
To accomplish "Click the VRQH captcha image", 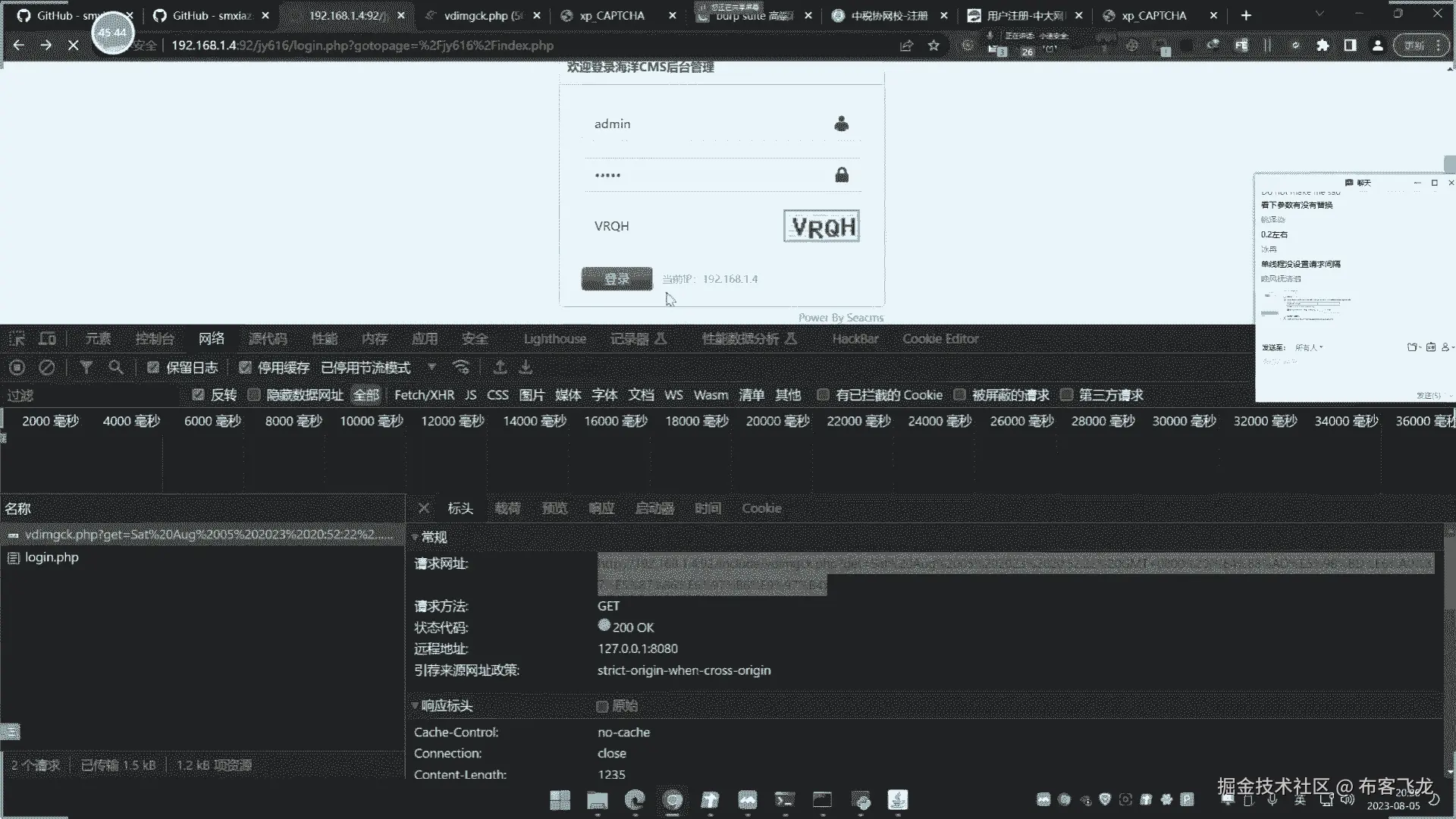I will tap(821, 227).
